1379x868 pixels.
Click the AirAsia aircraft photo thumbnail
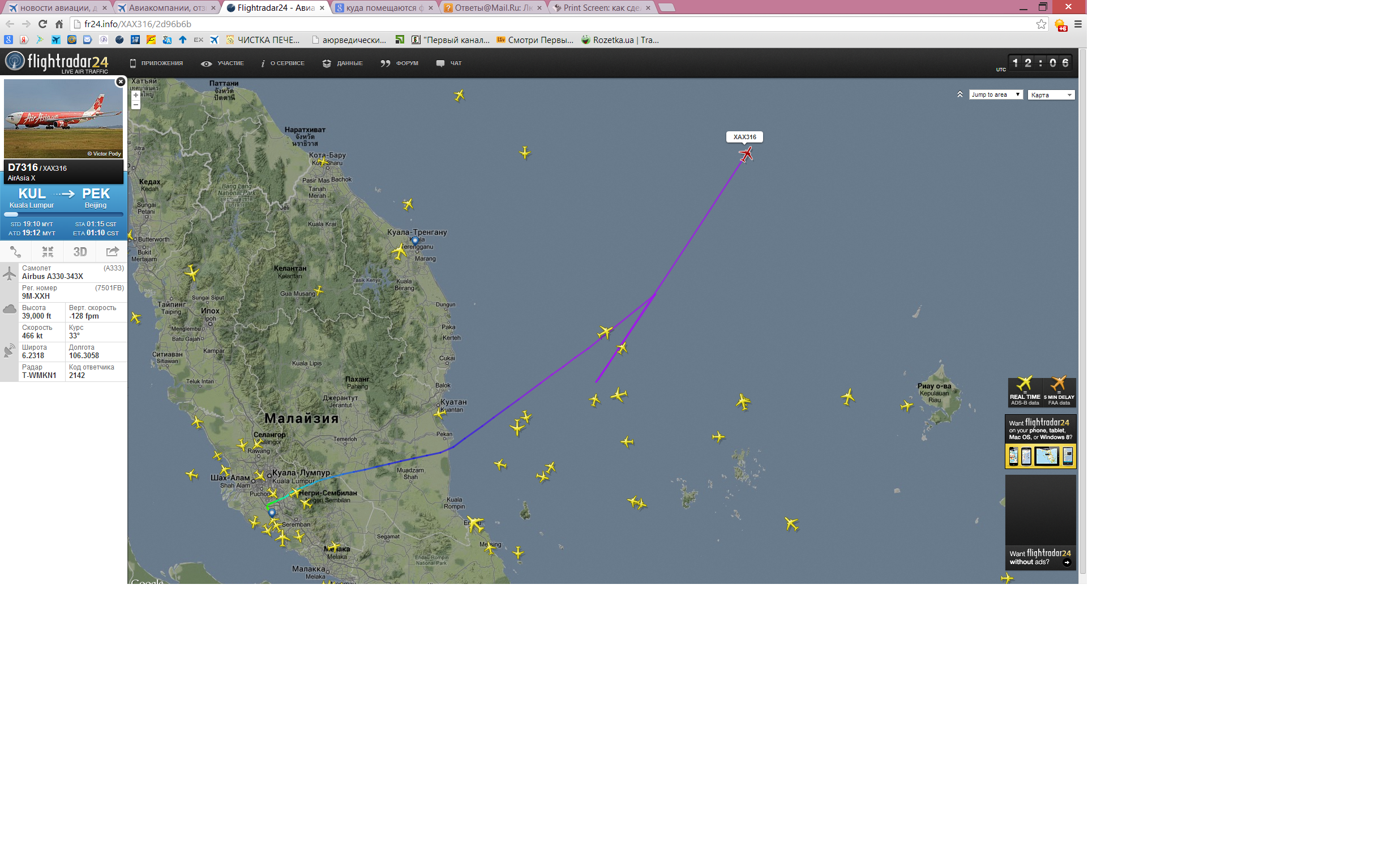[x=63, y=118]
